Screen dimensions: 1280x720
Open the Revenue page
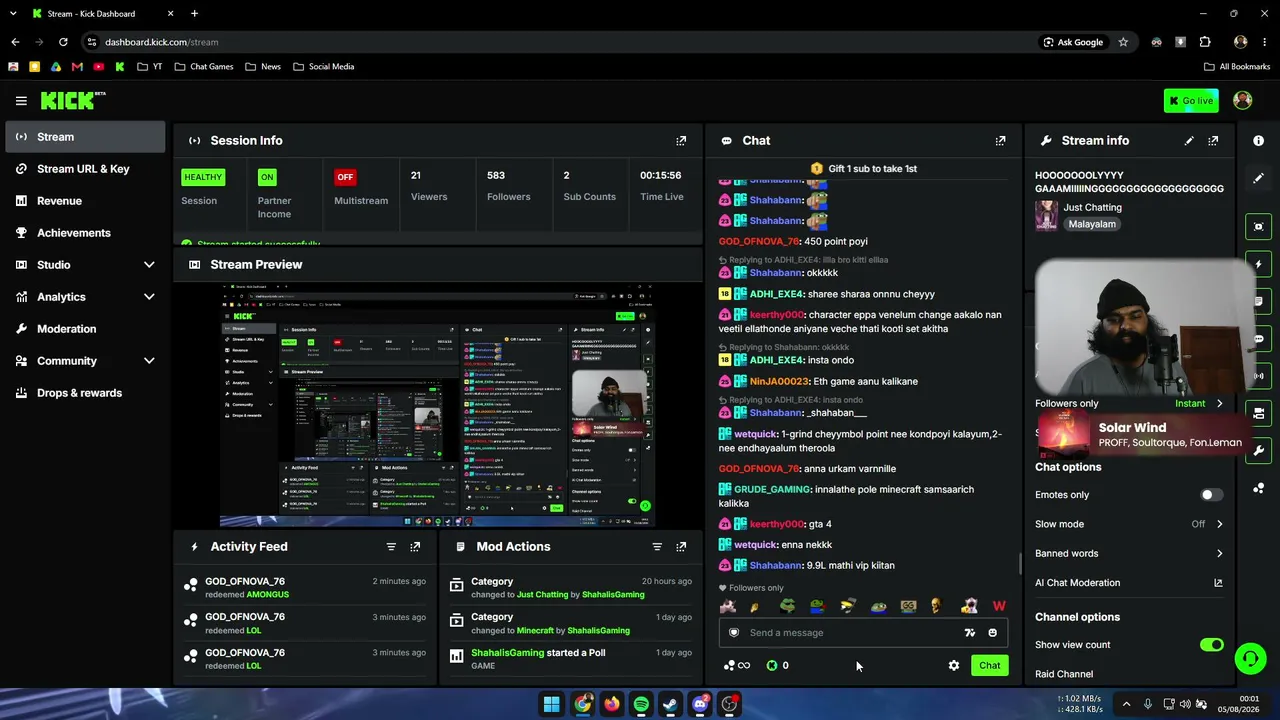coord(85,201)
